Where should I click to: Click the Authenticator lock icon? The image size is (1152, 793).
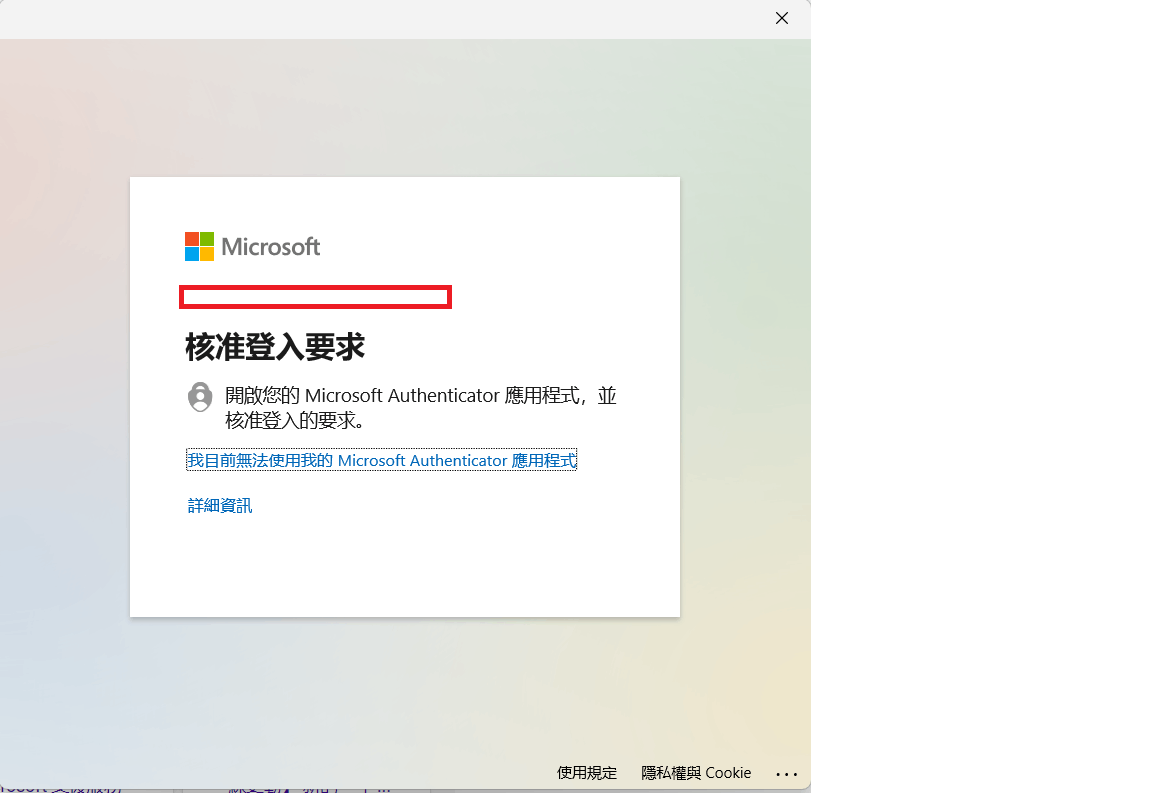point(200,397)
